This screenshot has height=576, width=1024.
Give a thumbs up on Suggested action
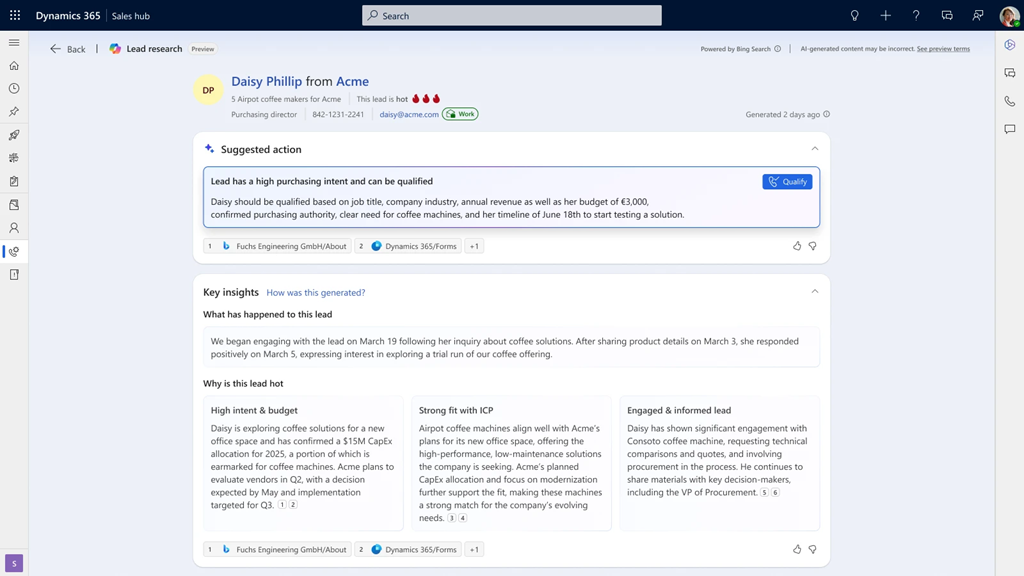[797, 246]
